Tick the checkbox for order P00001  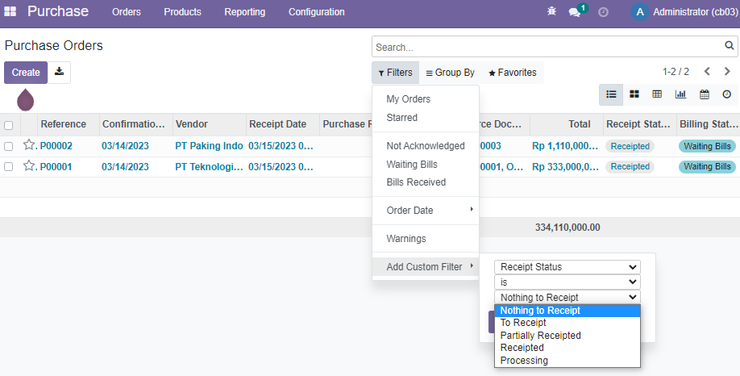8,167
